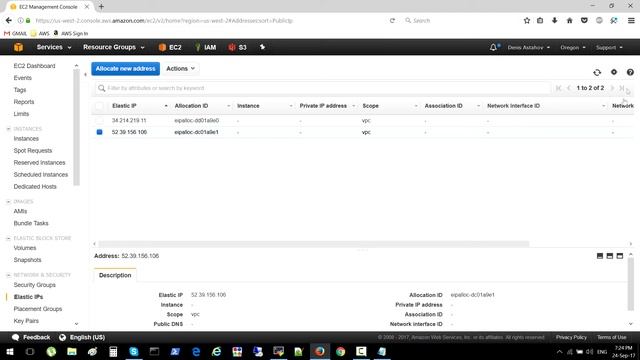Click the address bar URL
The image size is (640, 360).
pos(164,20)
